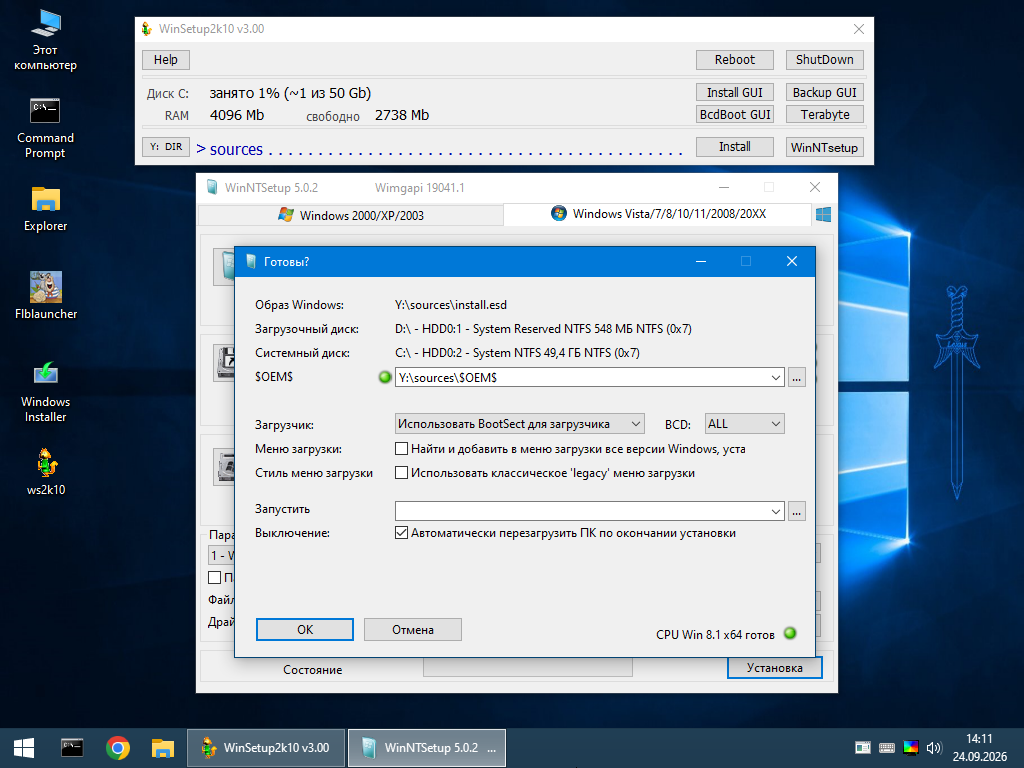Launch Google Chrome from the taskbar
Image resolution: width=1024 pixels, height=768 pixels.
click(118, 748)
